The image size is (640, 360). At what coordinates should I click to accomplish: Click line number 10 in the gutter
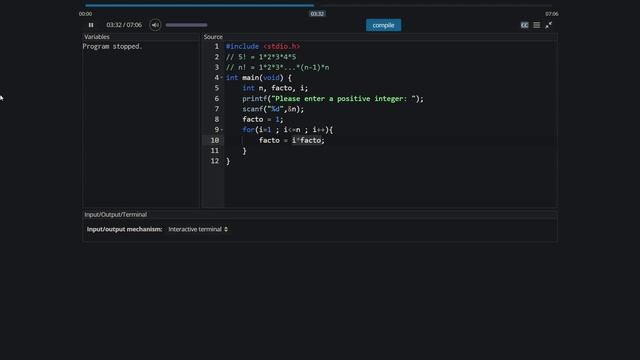point(215,140)
